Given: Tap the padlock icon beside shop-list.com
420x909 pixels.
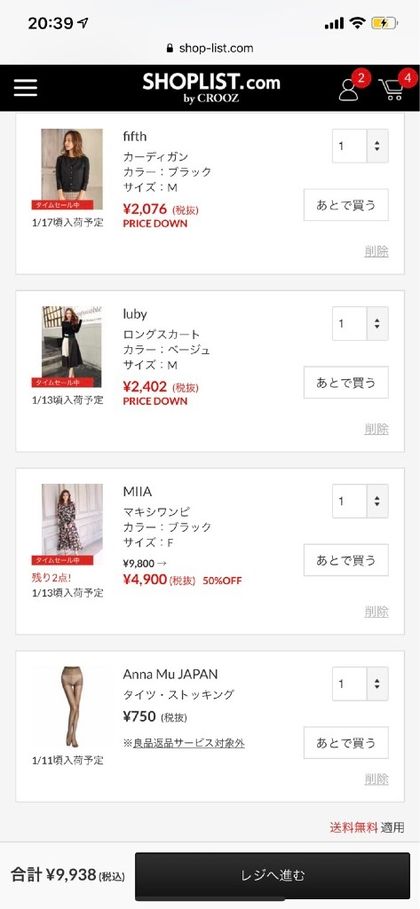Looking at the screenshot, I should pos(170,48).
